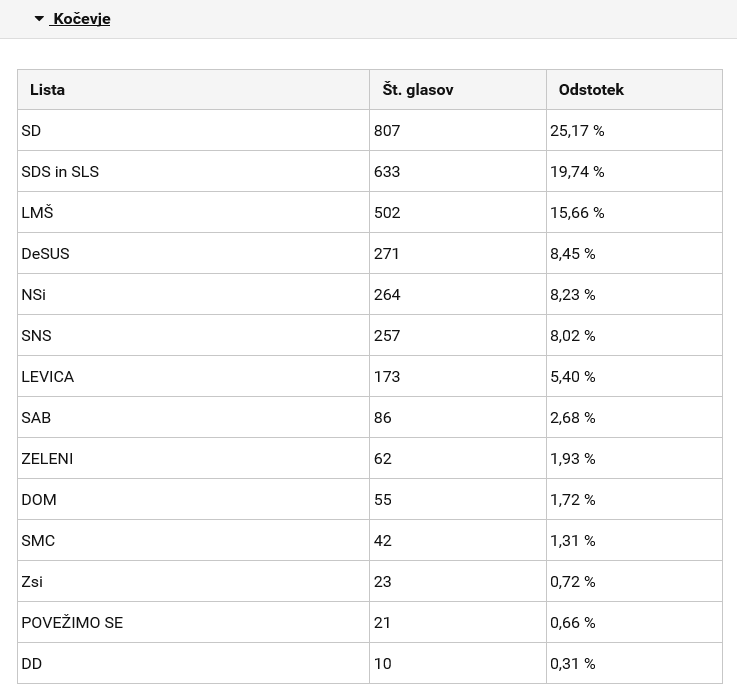Screen dimensions: 737x692
Task: Click the ZELENI list entry
Action: click(193, 458)
